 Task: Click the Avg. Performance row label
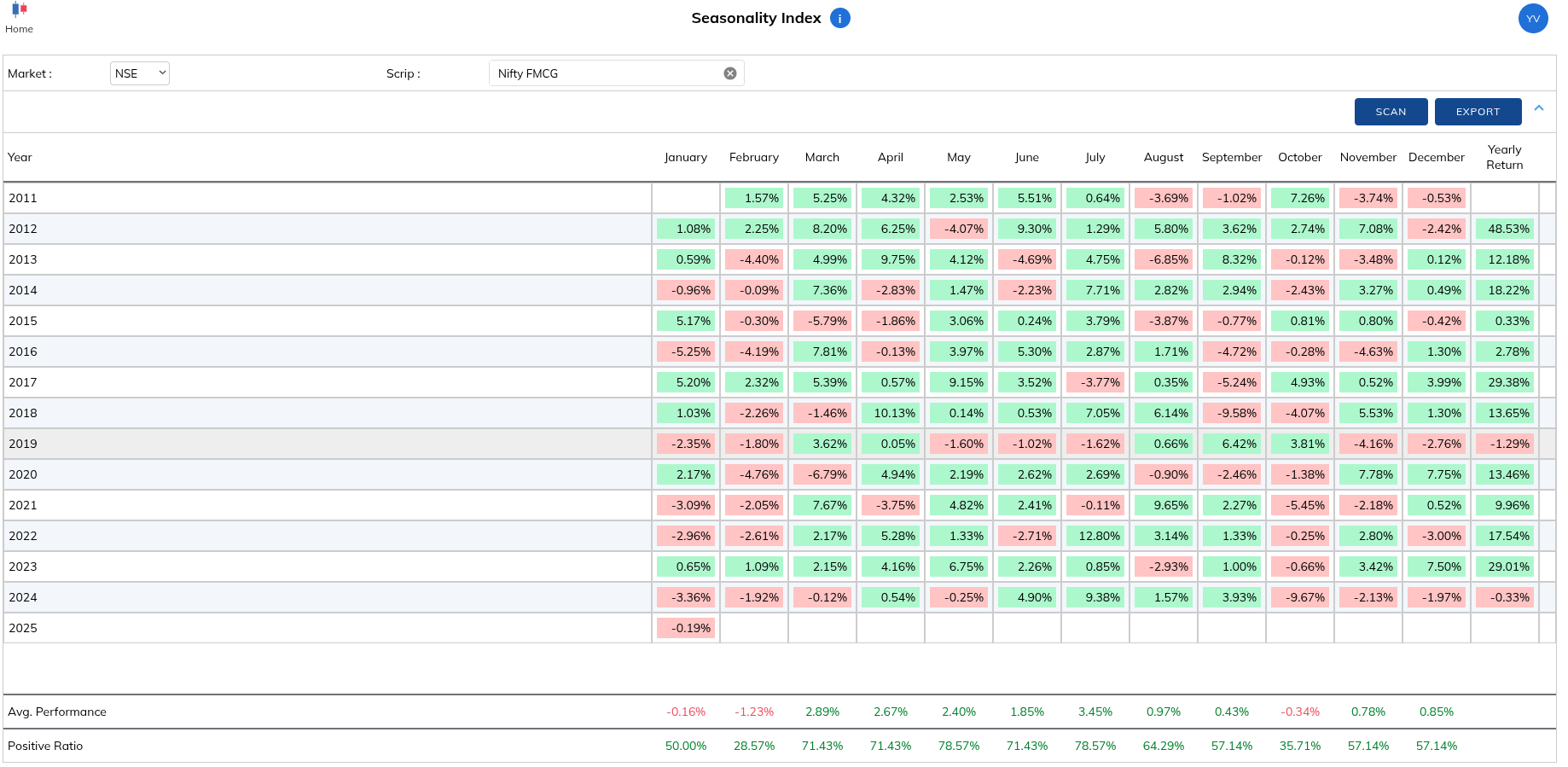tap(57, 712)
